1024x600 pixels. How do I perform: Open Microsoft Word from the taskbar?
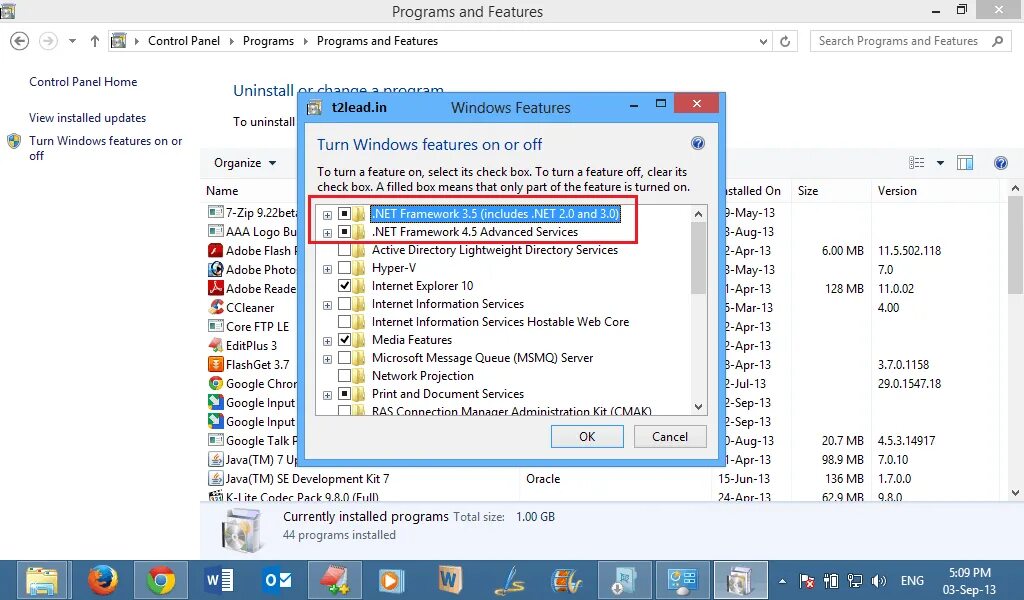(219, 580)
